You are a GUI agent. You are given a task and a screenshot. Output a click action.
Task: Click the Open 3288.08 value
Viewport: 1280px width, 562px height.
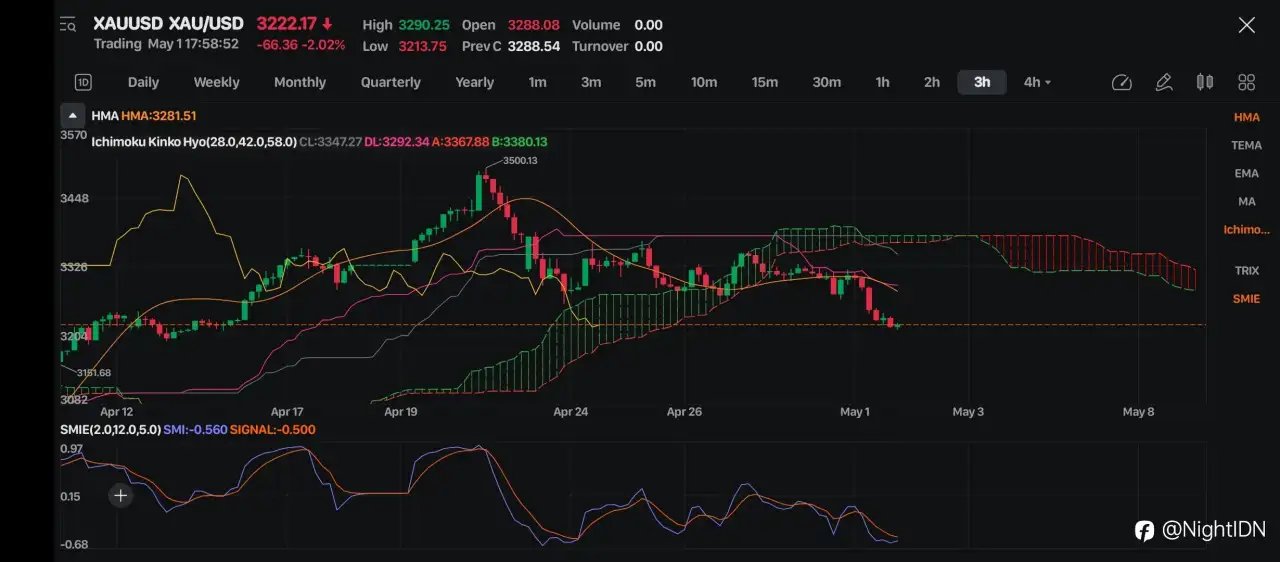(x=534, y=25)
